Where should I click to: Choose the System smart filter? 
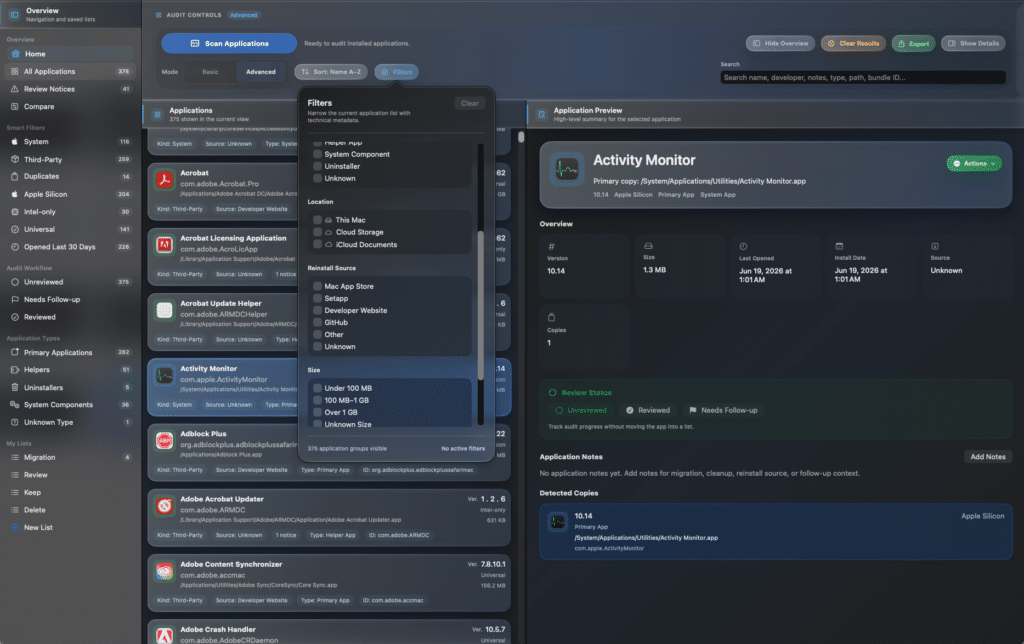[70, 141]
